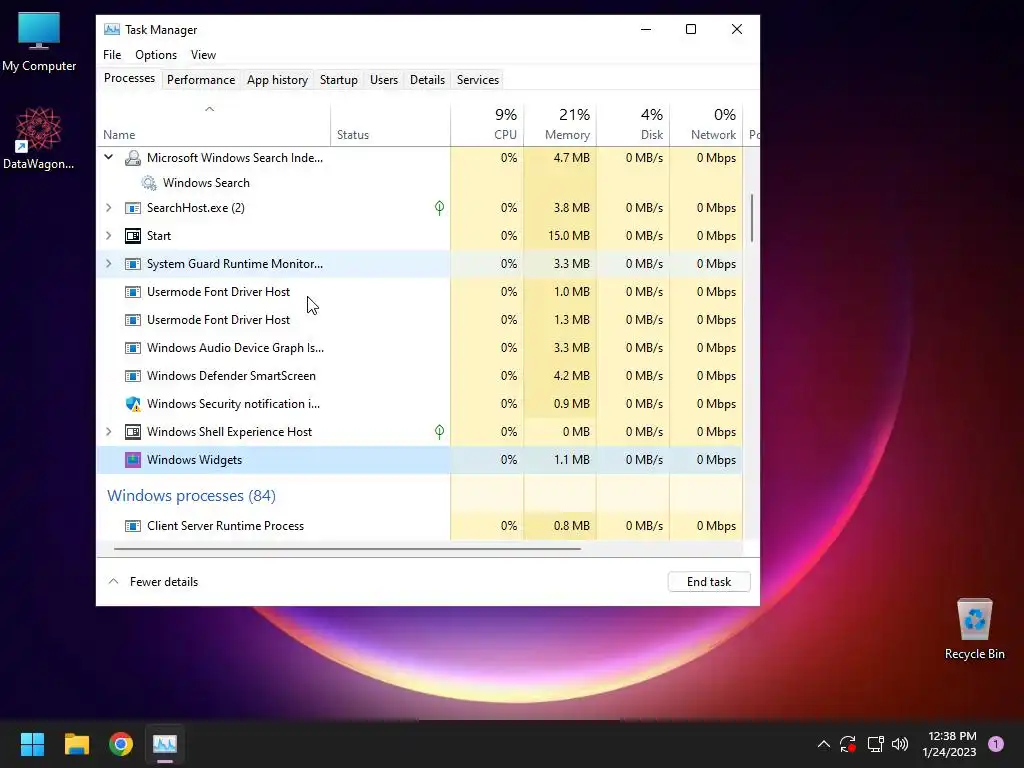The width and height of the screenshot is (1024, 768).
Task: Click the System Guard Runtime Monitor icon
Action: 133,264
